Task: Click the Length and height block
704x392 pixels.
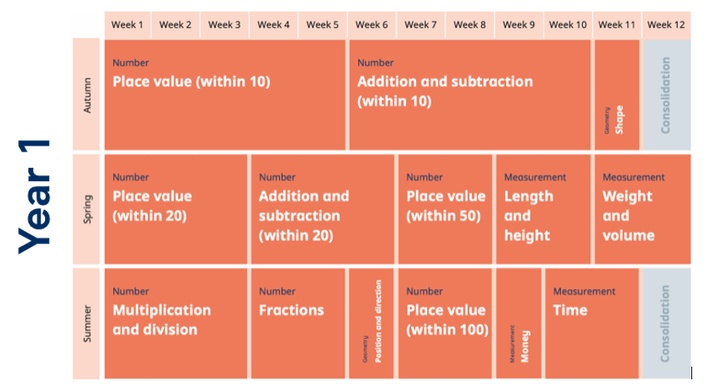Action: point(543,209)
